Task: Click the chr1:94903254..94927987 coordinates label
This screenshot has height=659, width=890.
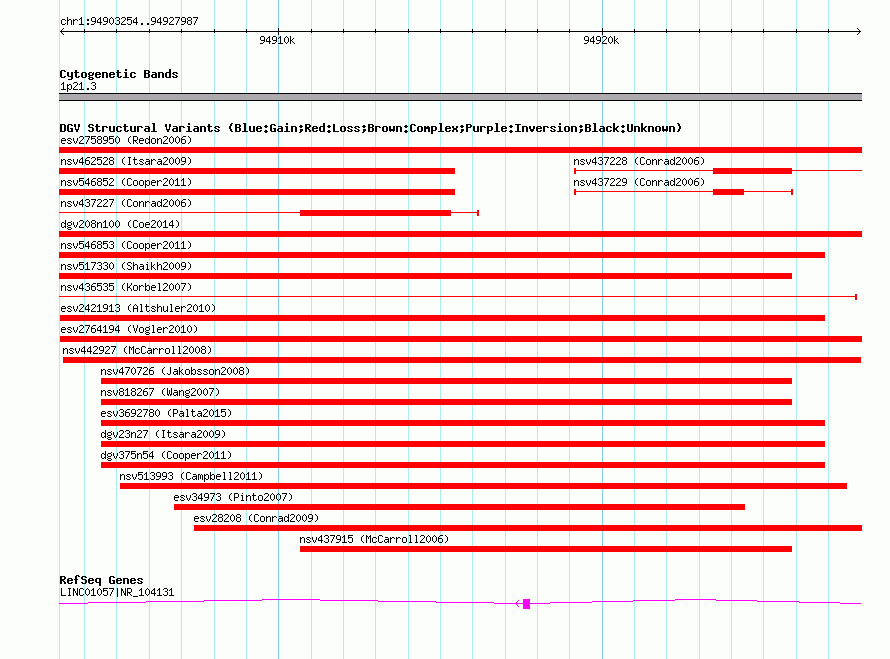Action: [129, 22]
